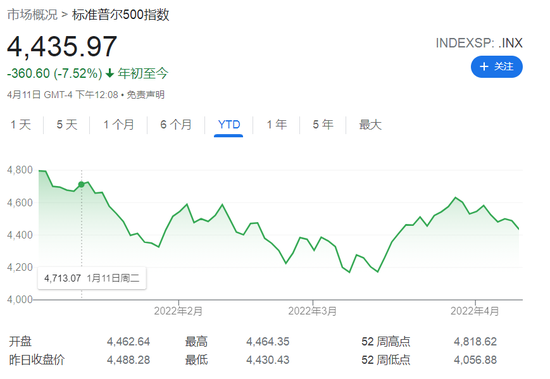Show the 最大 full history range
Screen dimensions: 550x379
(x=370, y=125)
